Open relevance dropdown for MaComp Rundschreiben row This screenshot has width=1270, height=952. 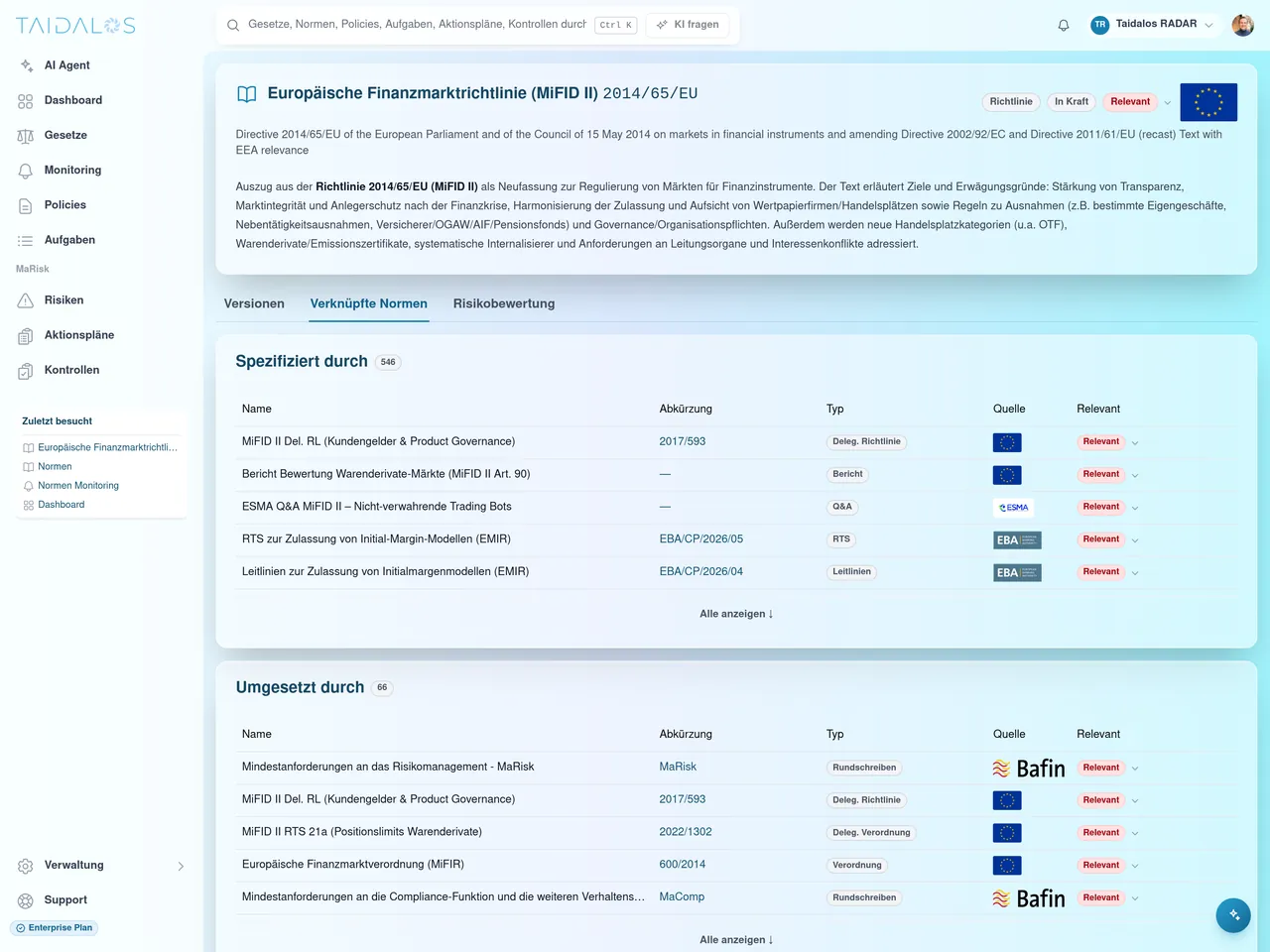[1135, 898]
